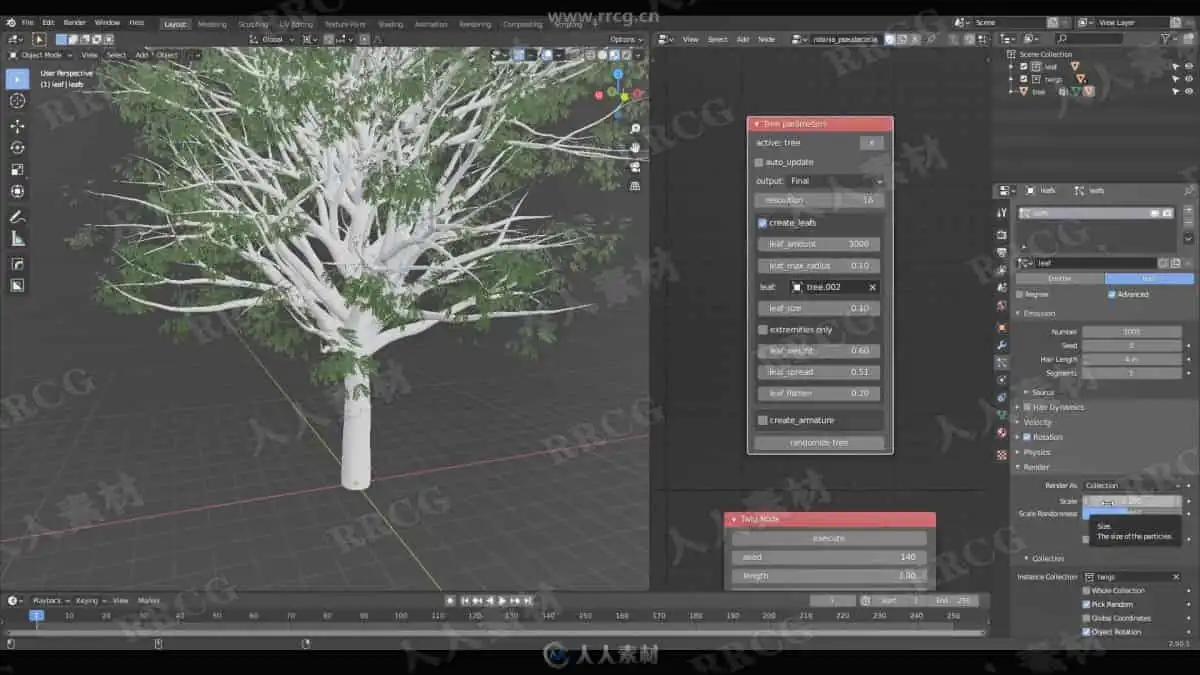
Task: Open the Render menu in top bar
Action: point(75,22)
